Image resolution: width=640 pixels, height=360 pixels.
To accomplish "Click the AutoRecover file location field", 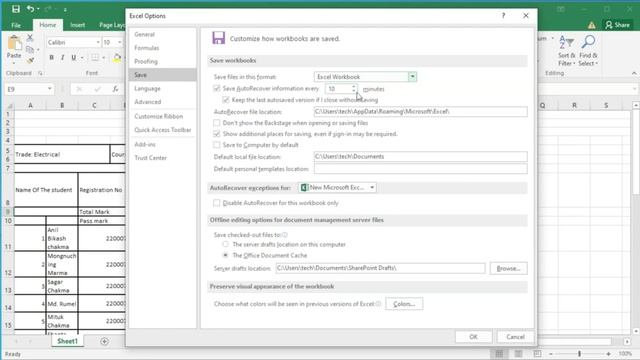I will pyautogui.click(x=420, y=111).
